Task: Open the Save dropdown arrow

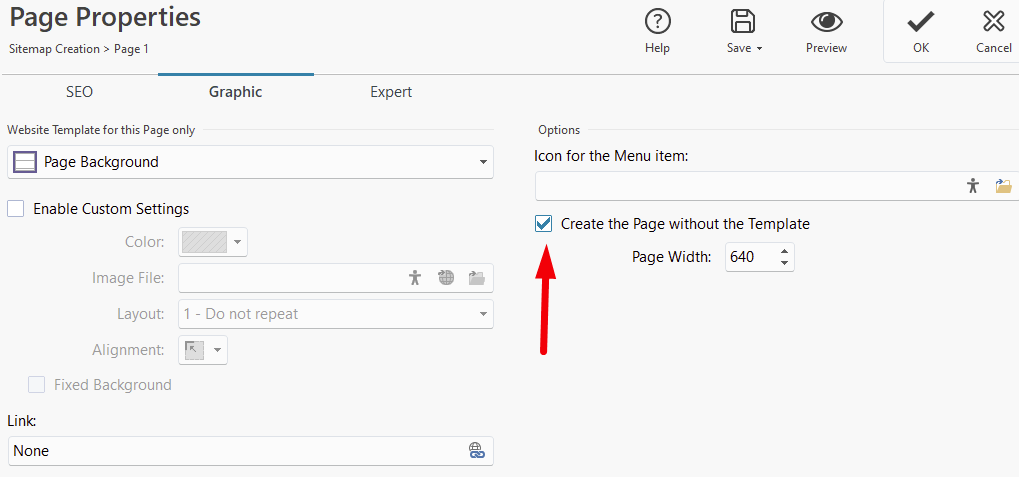Action: (x=758, y=49)
